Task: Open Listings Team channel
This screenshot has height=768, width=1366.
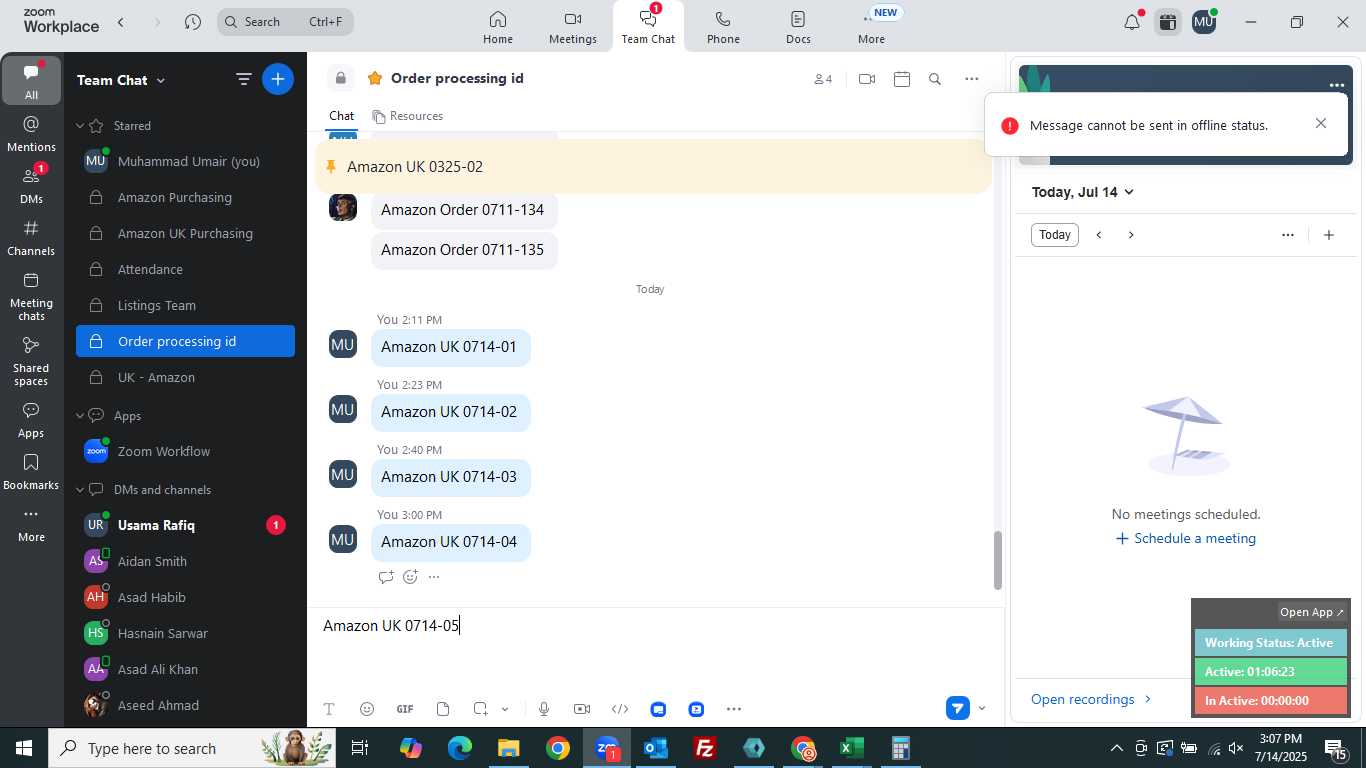Action: pyautogui.click(x=185, y=306)
